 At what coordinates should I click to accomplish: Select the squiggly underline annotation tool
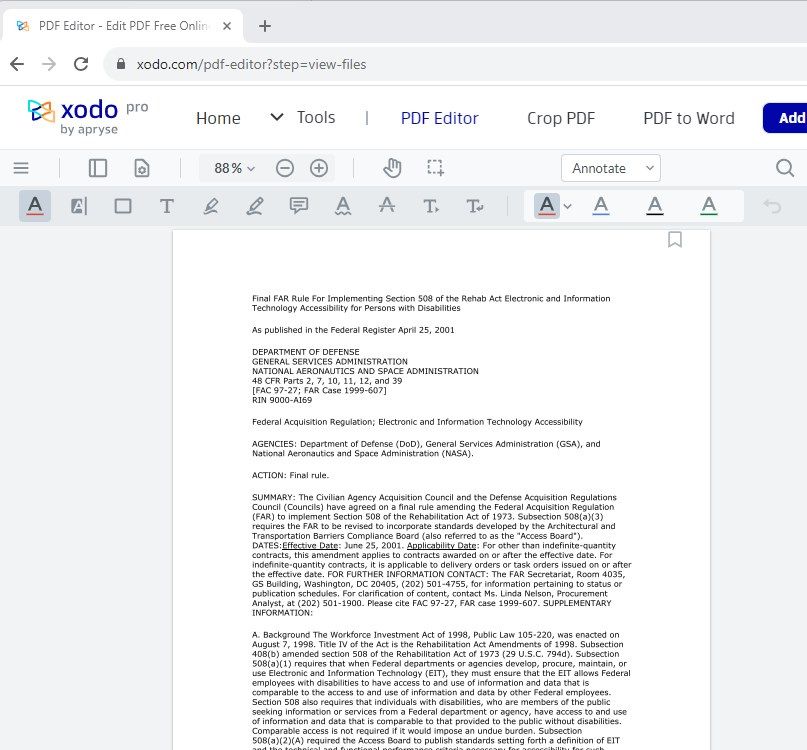pyautogui.click(x=344, y=205)
